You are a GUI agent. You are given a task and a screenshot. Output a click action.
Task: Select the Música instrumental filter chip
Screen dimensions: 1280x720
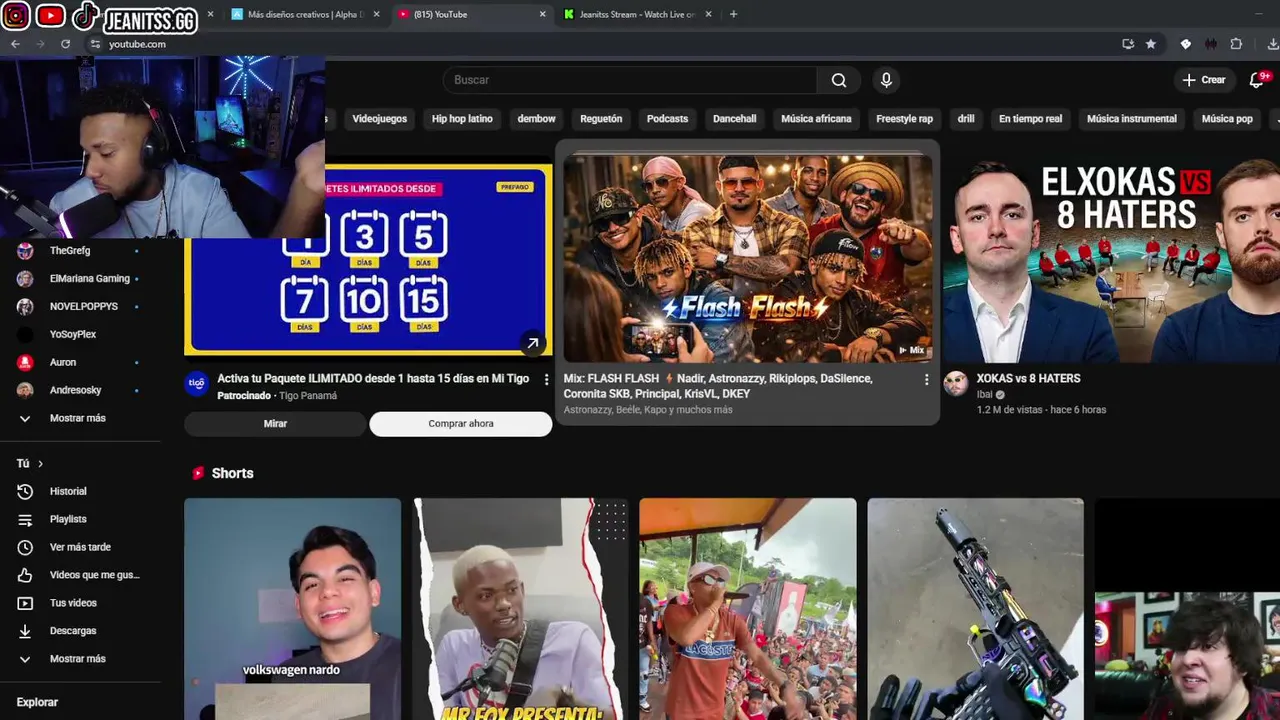pos(1132,119)
